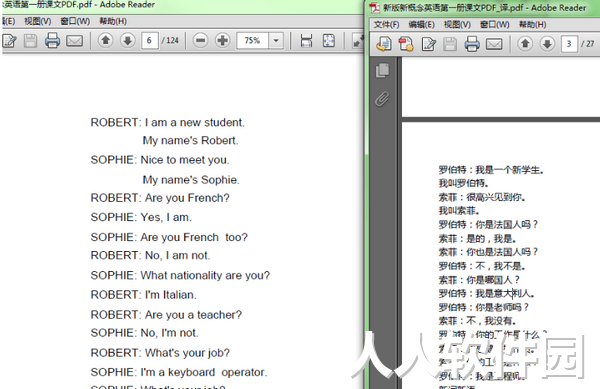Click text "SOPHIE: Nice to meet you."

point(160,160)
